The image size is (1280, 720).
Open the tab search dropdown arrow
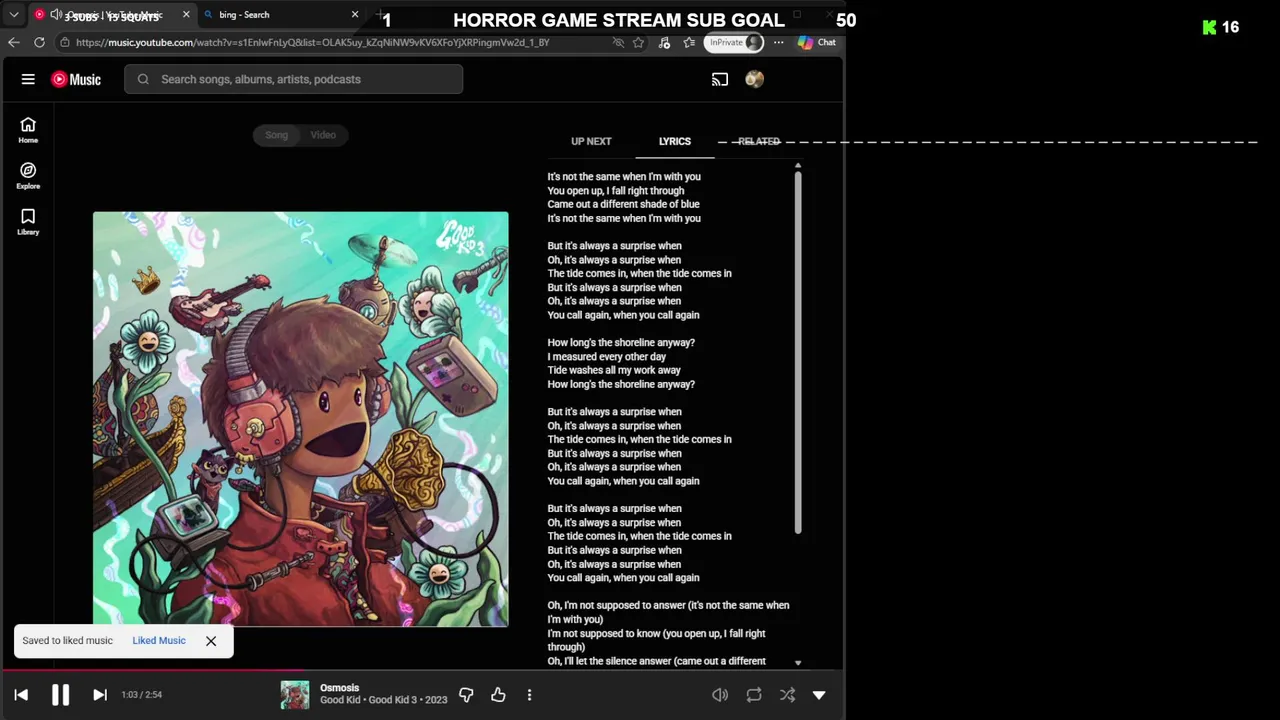tap(14, 15)
